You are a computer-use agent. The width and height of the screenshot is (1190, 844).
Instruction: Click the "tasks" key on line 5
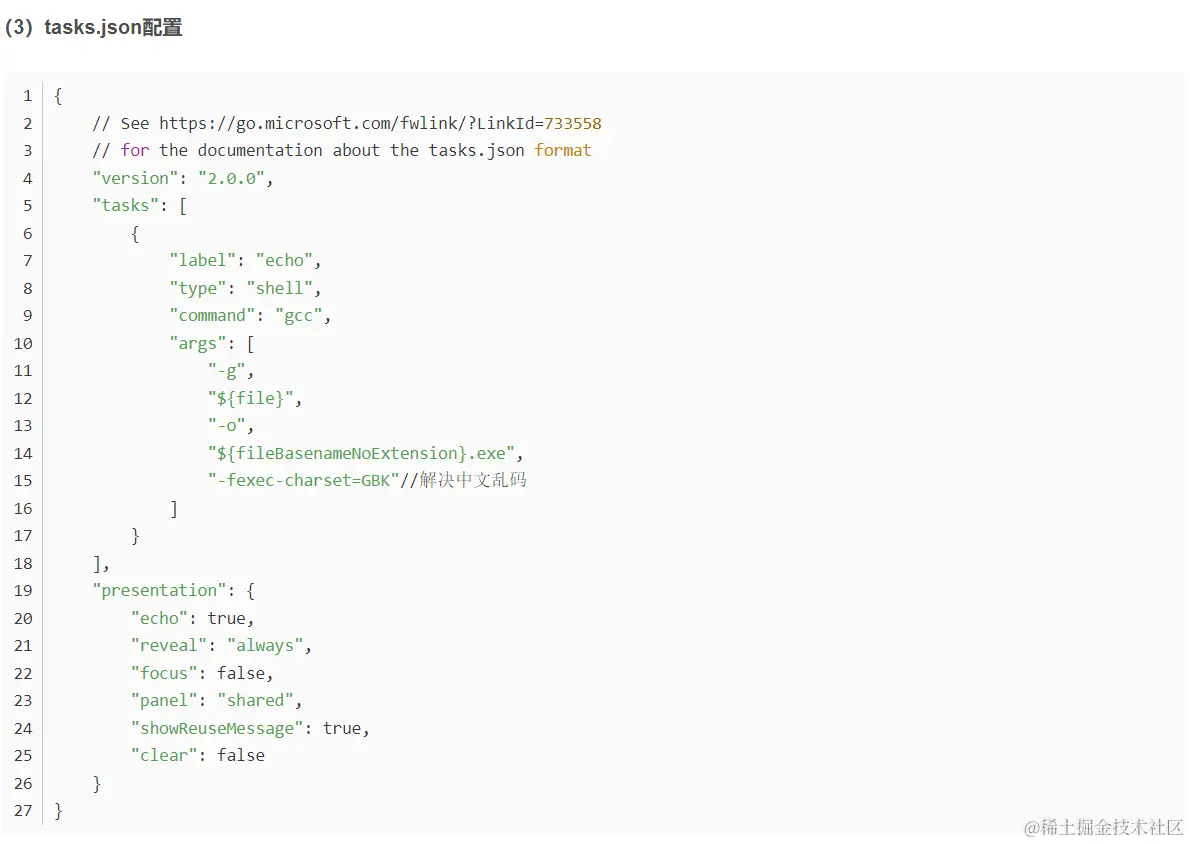[126, 205]
